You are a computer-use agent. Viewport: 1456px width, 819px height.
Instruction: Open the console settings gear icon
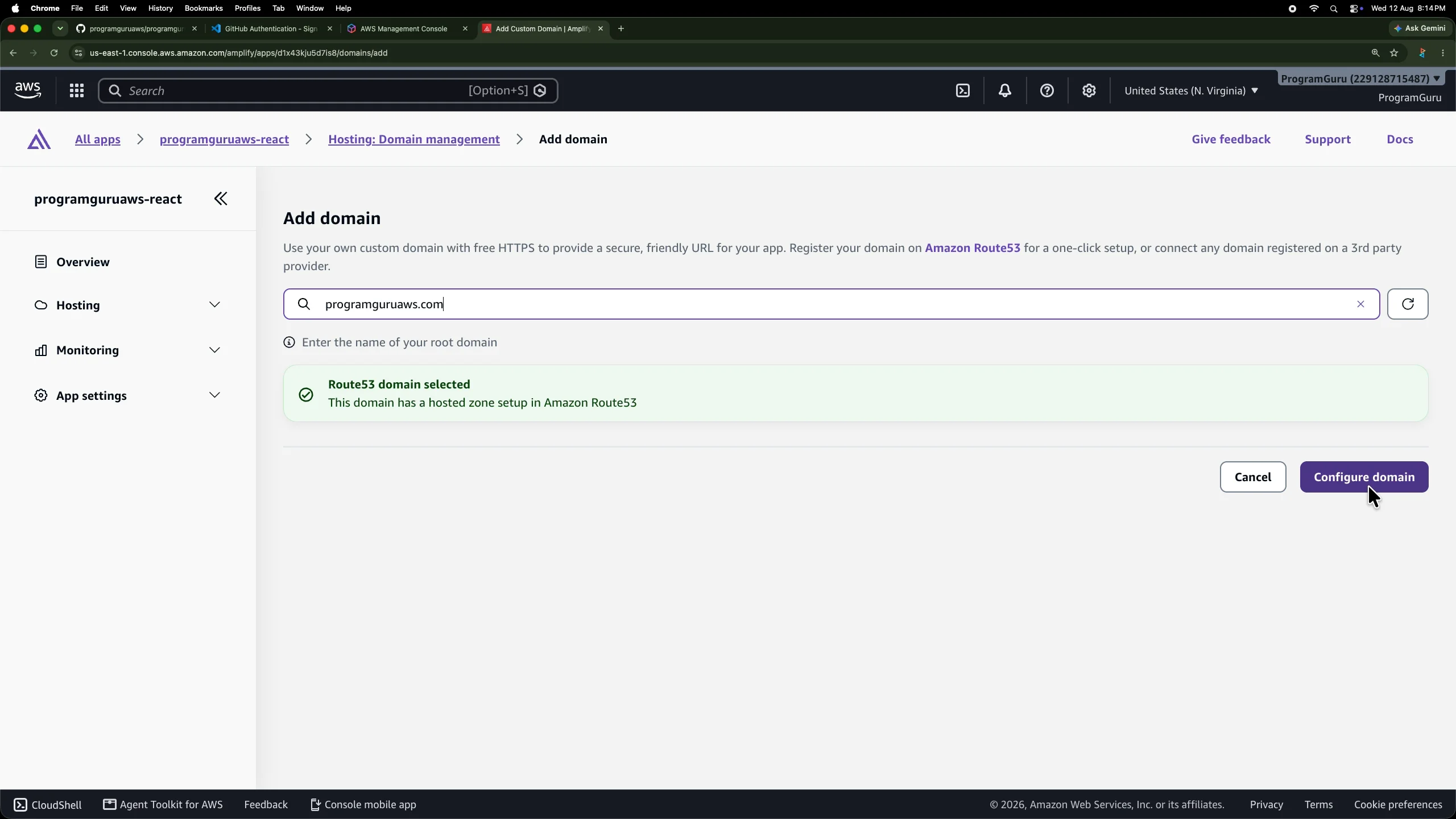point(1089,90)
